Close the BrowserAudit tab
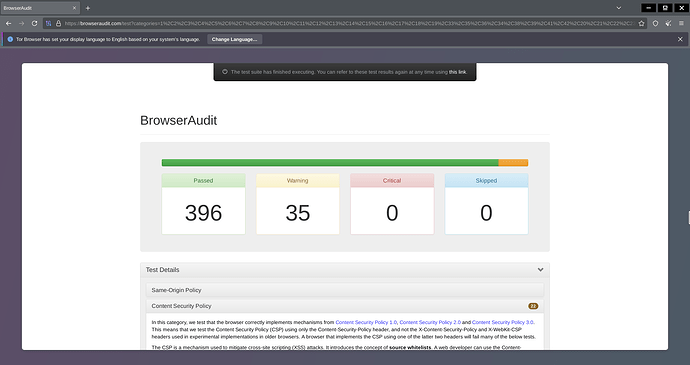The width and height of the screenshot is (690, 365). (74, 8)
